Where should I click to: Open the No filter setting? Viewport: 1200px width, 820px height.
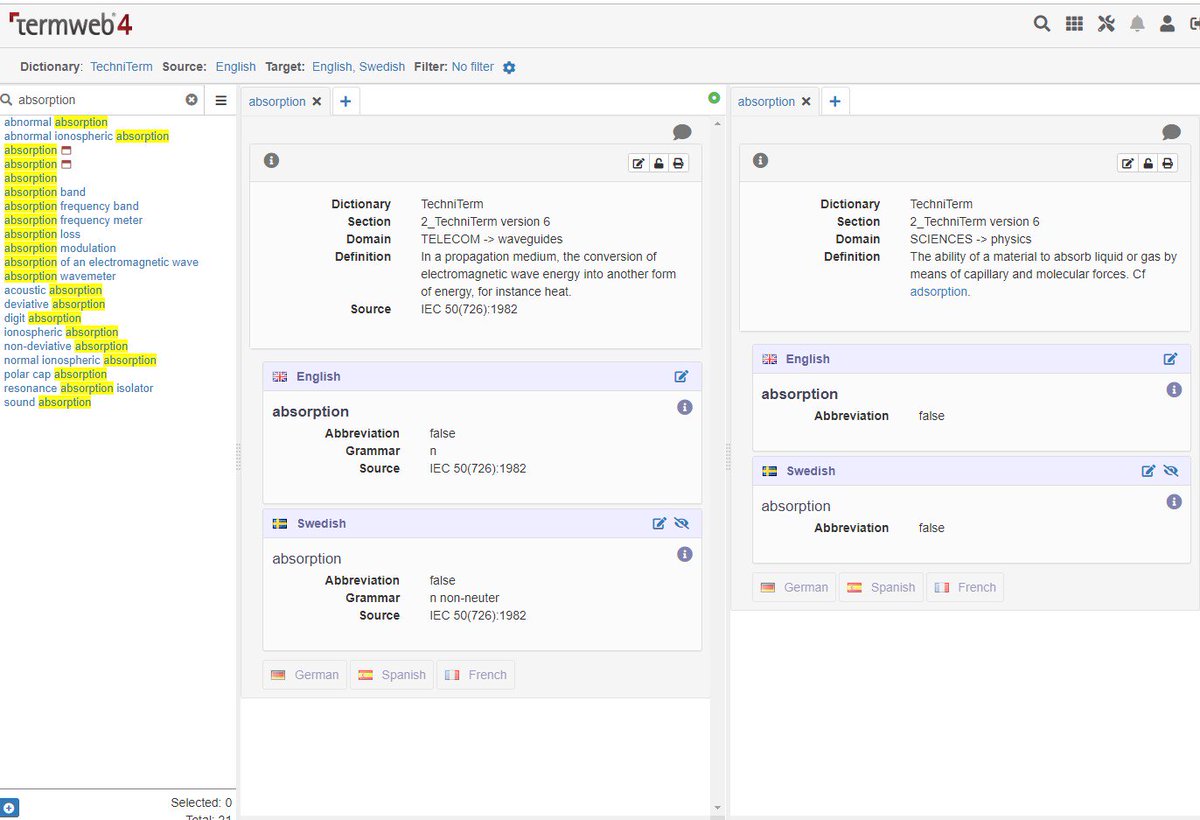click(472, 67)
